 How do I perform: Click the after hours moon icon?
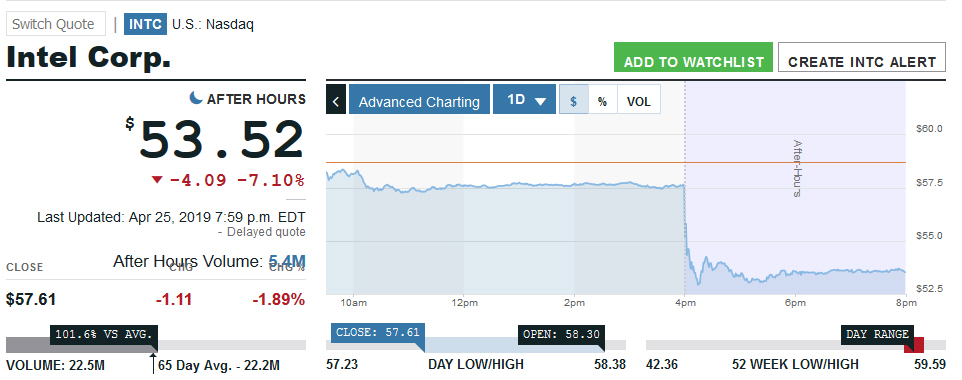[196, 98]
